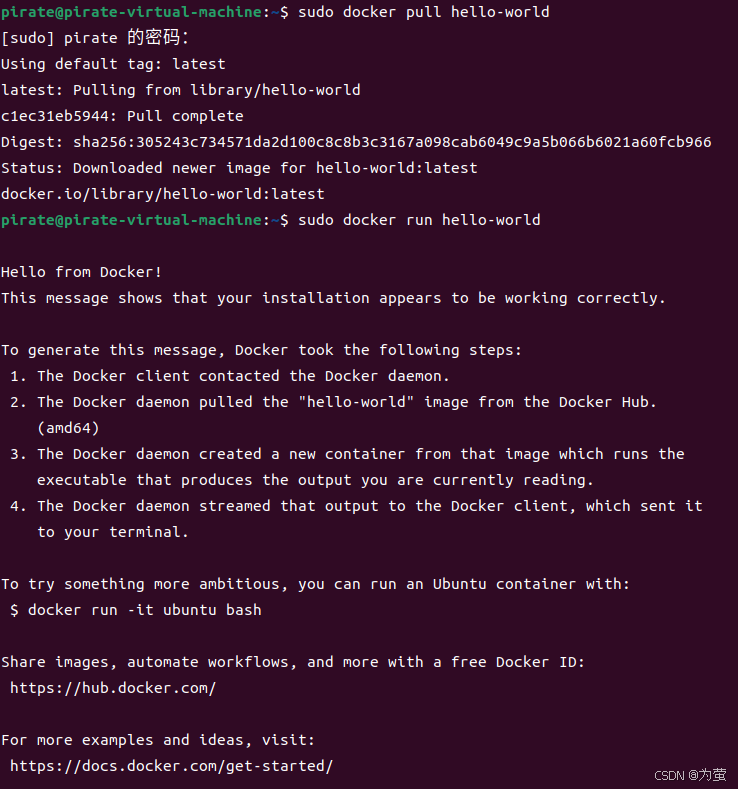The height and width of the screenshot is (789, 738).
Task: Click the https://docs.docker.com/get-started/ URL
Action: [x=172, y=766]
